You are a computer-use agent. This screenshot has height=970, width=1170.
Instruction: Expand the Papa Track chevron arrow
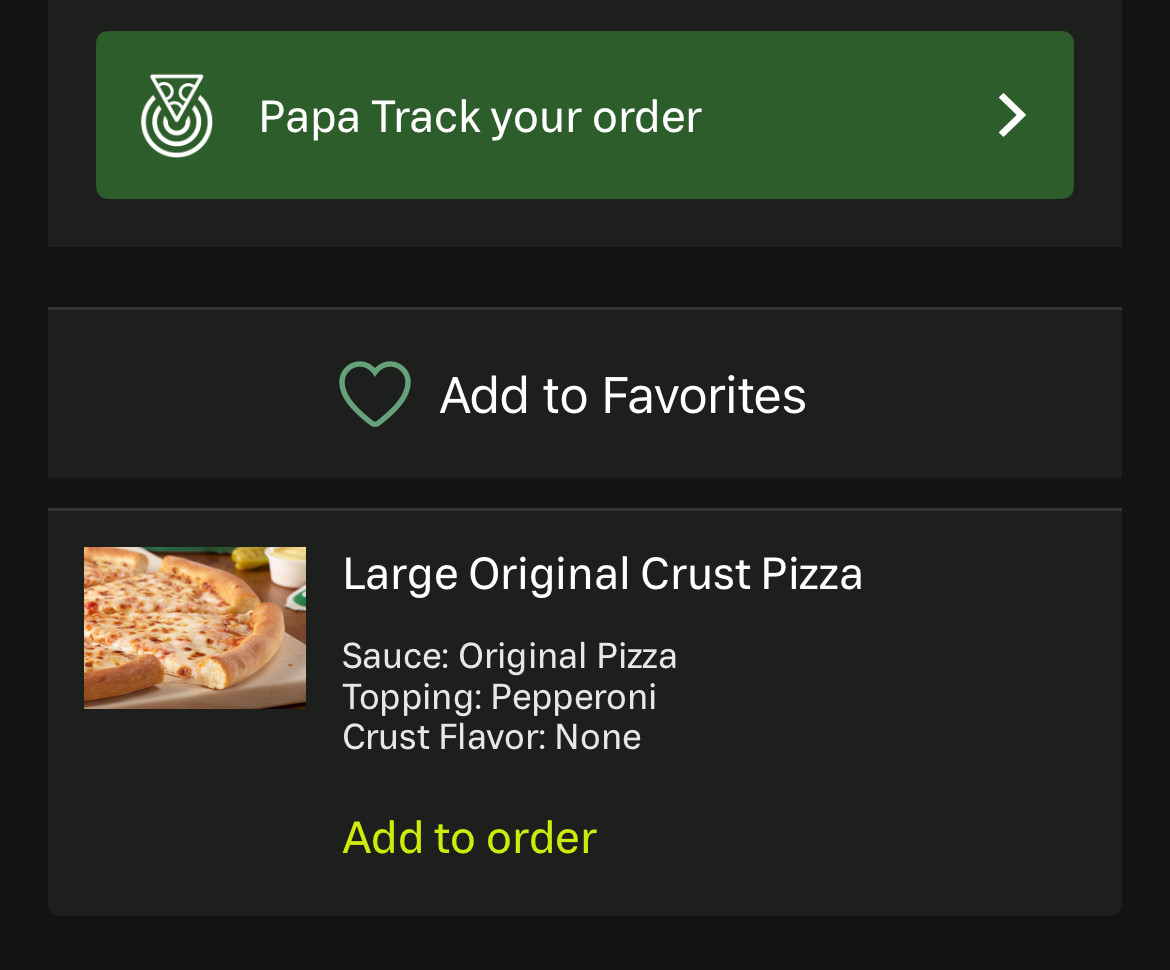(1012, 116)
